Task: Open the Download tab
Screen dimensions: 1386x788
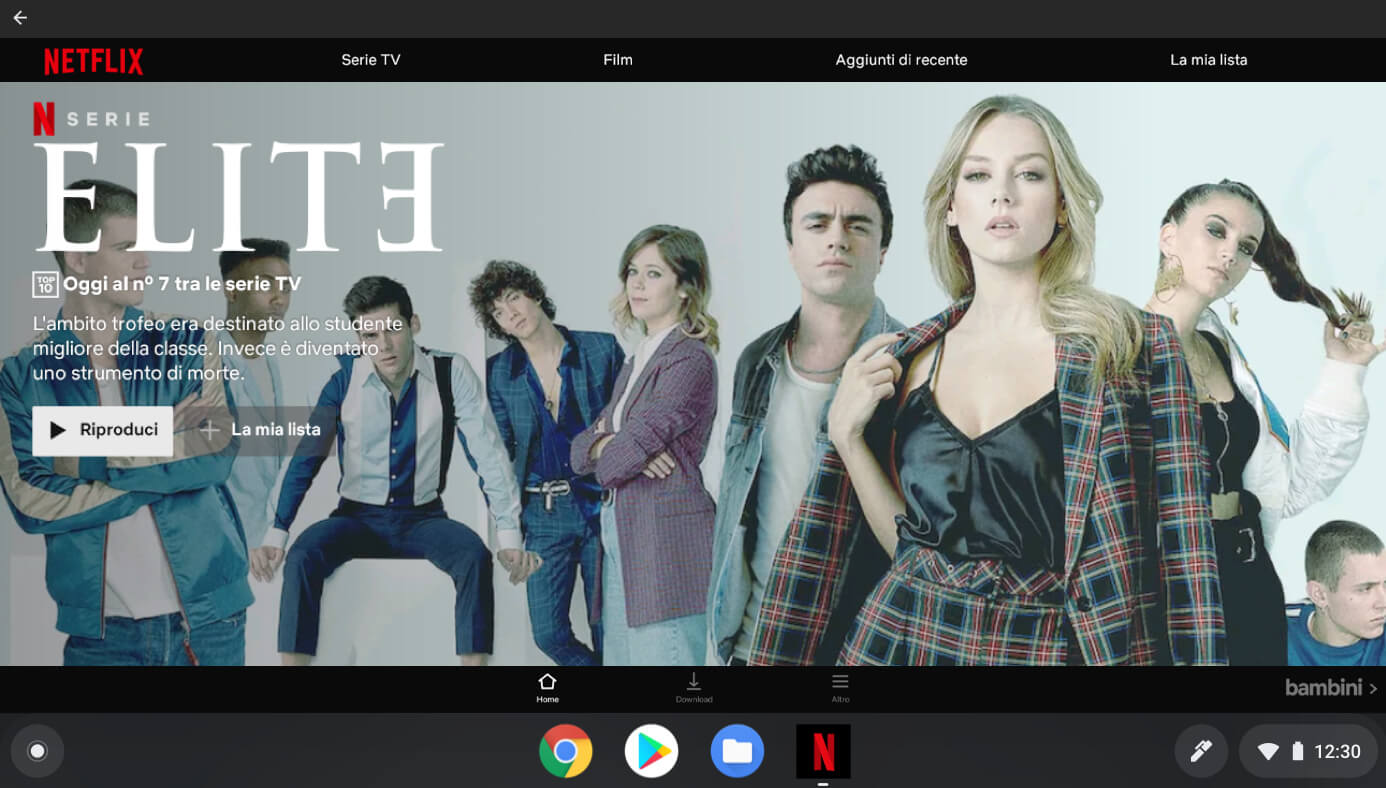Action: 694,688
